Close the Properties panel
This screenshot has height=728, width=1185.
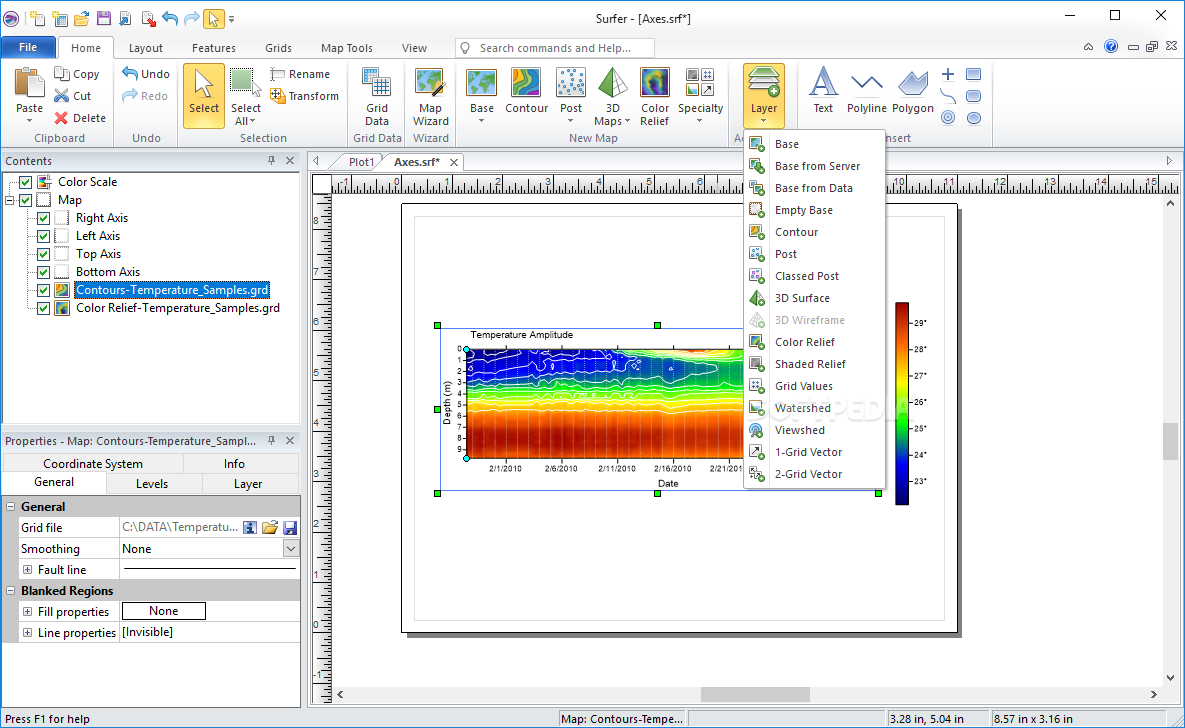[x=289, y=440]
